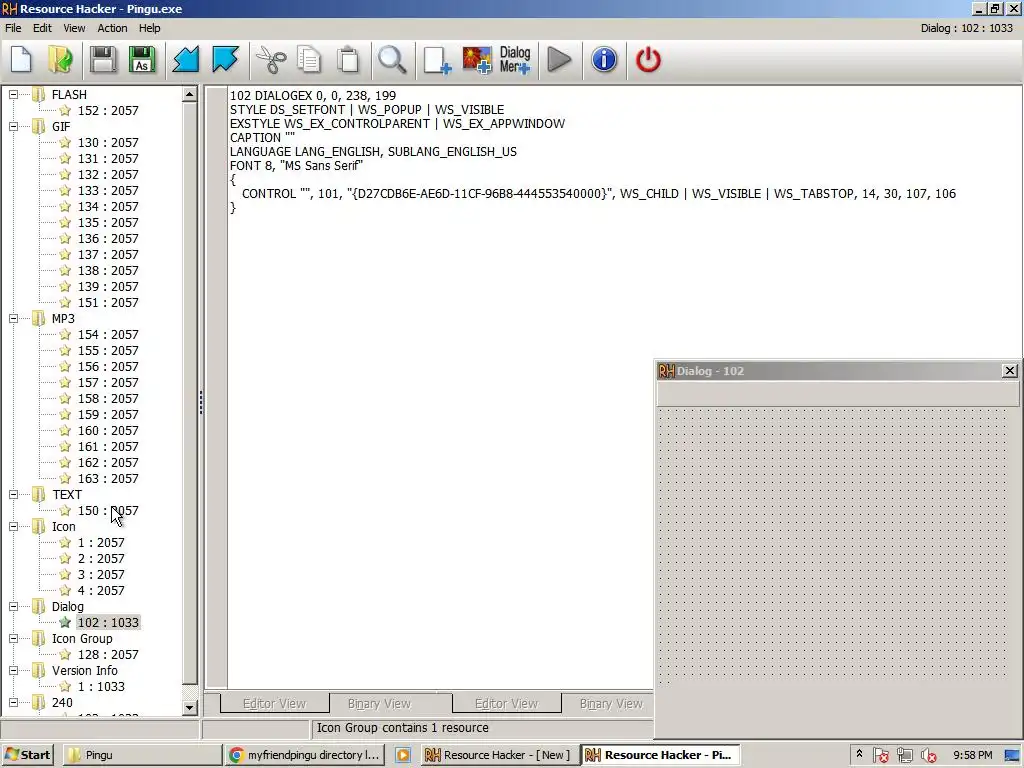Compile script with the play arrow icon
Image resolution: width=1024 pixels, height=768 pixels.
click(559, 59)
